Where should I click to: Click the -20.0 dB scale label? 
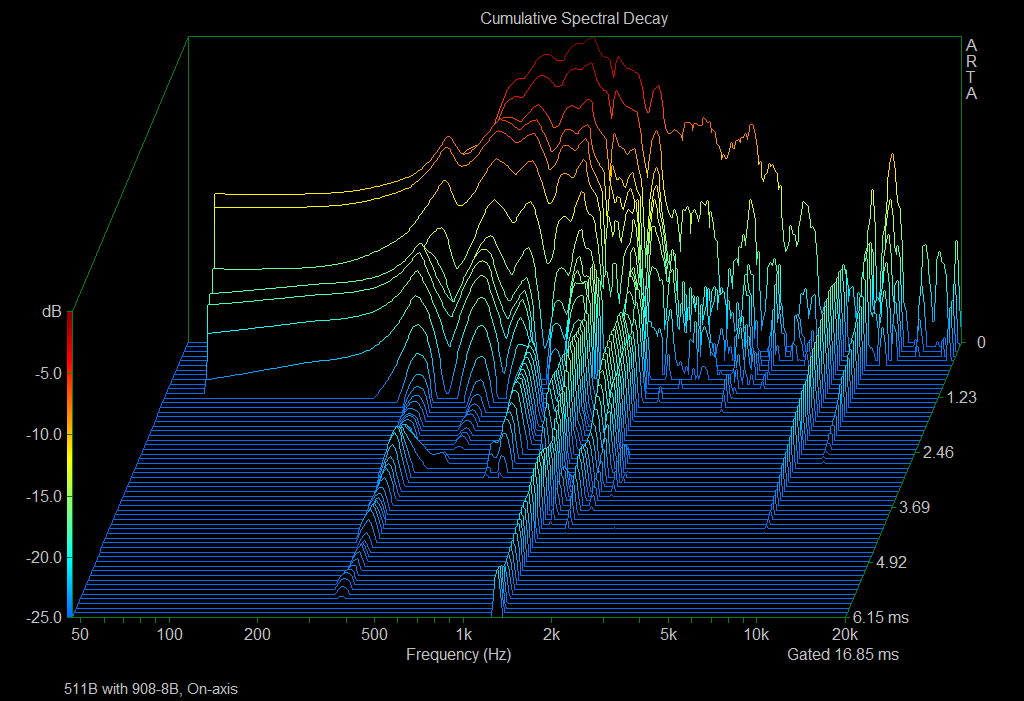(43, 557)
